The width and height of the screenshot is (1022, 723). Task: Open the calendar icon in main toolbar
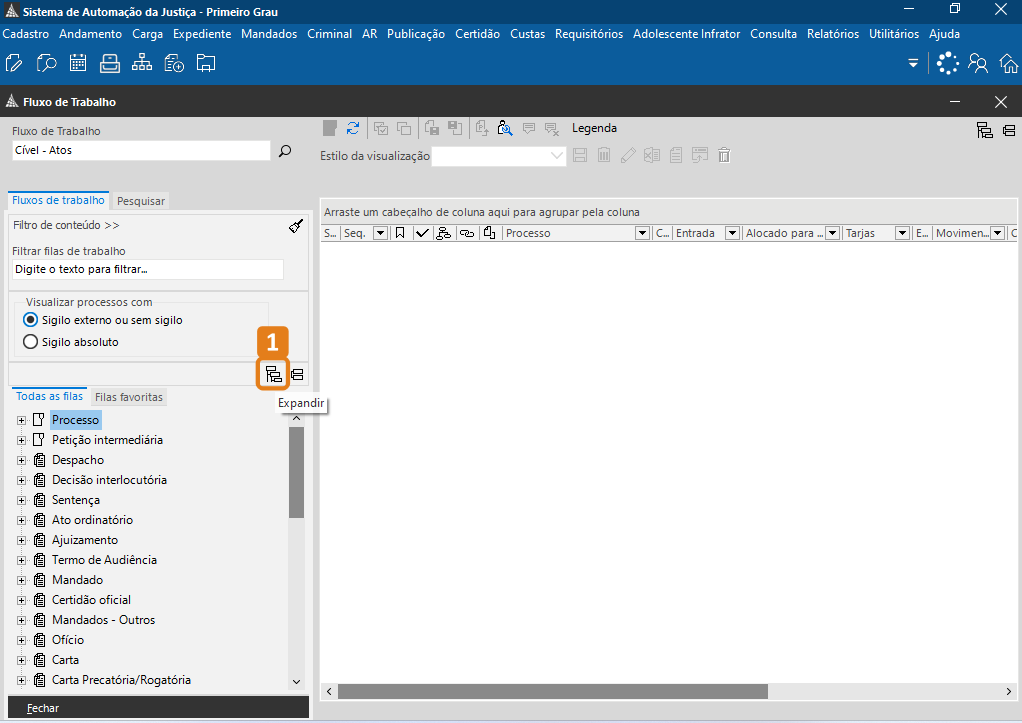coord(78,64)
